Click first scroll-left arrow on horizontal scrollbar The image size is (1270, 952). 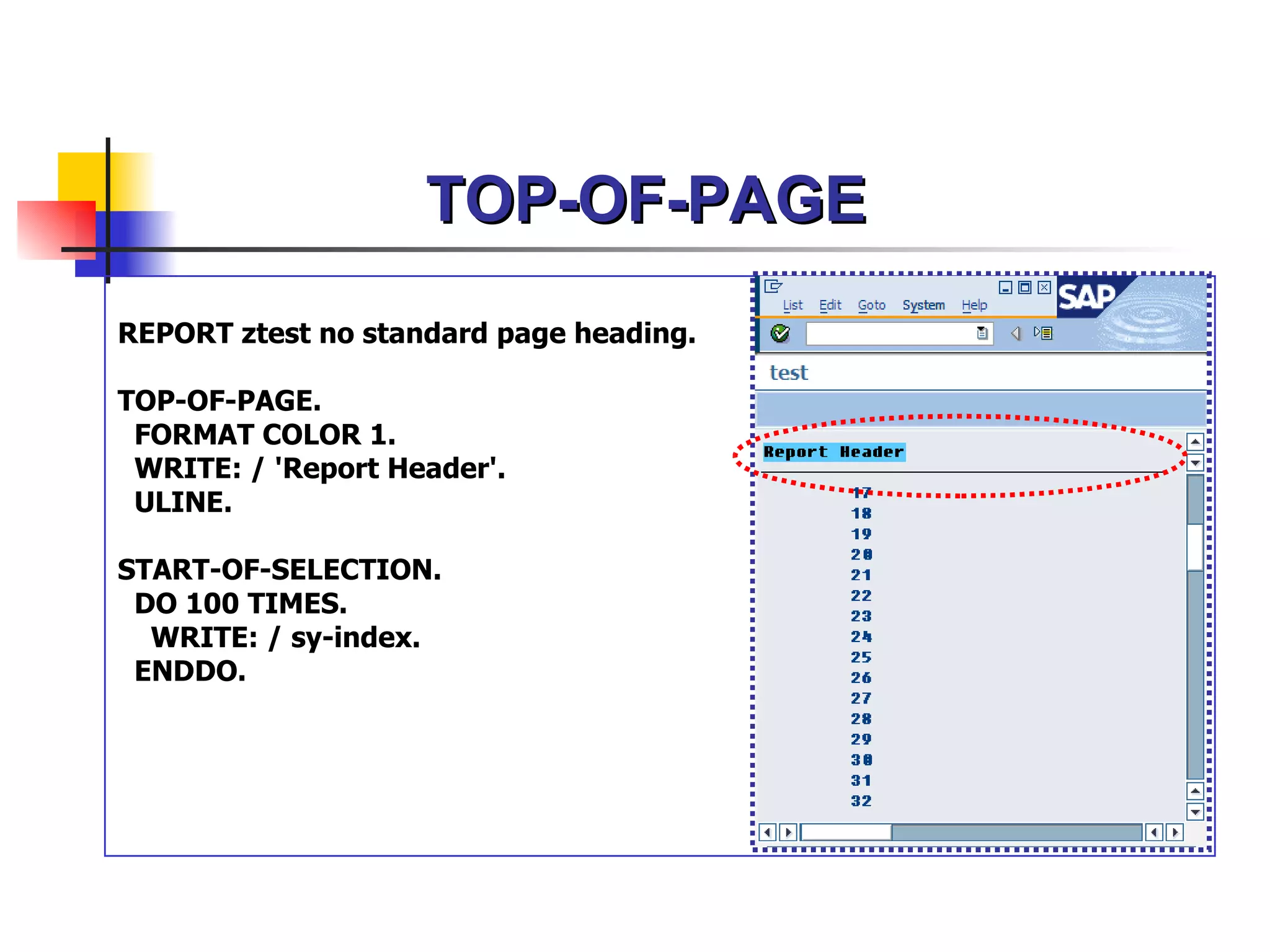(x=768, y=832)
